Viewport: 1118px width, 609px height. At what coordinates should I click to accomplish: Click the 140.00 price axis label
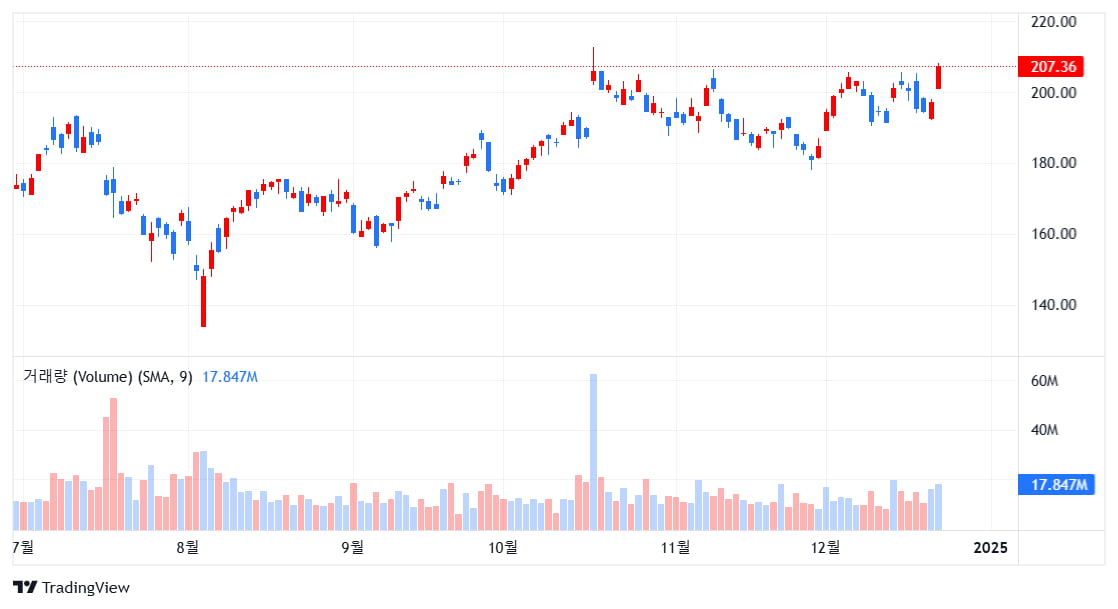pyautogui.click(x=1053, y=305)
